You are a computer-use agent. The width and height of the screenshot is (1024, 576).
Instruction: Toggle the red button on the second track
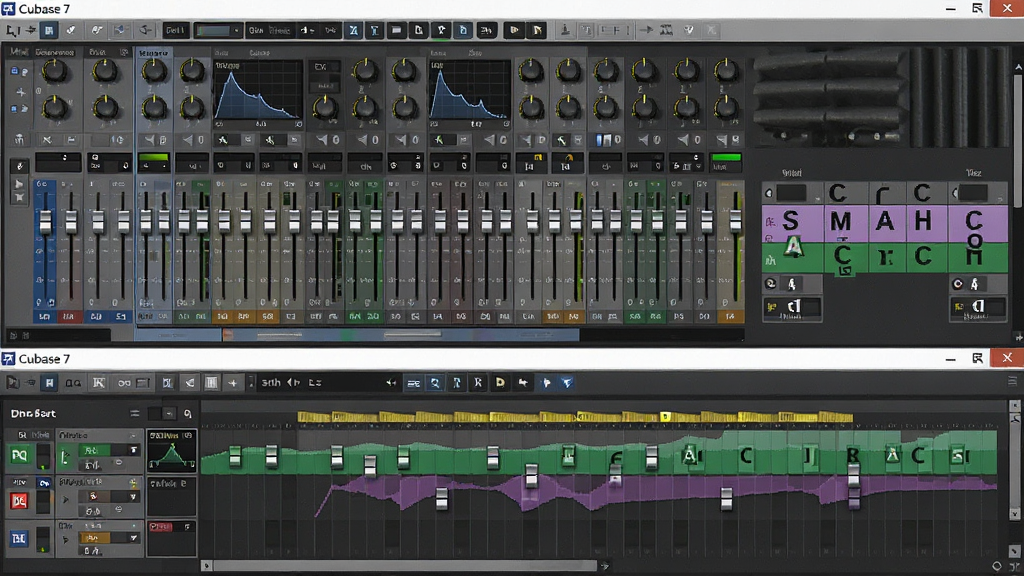pos(19,501)
